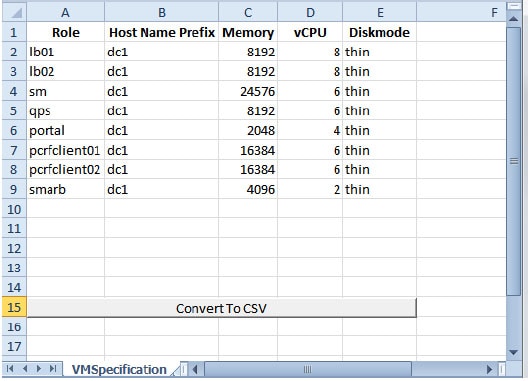Select column C header
Screen dimensions: 528x381
coord(248,13)
